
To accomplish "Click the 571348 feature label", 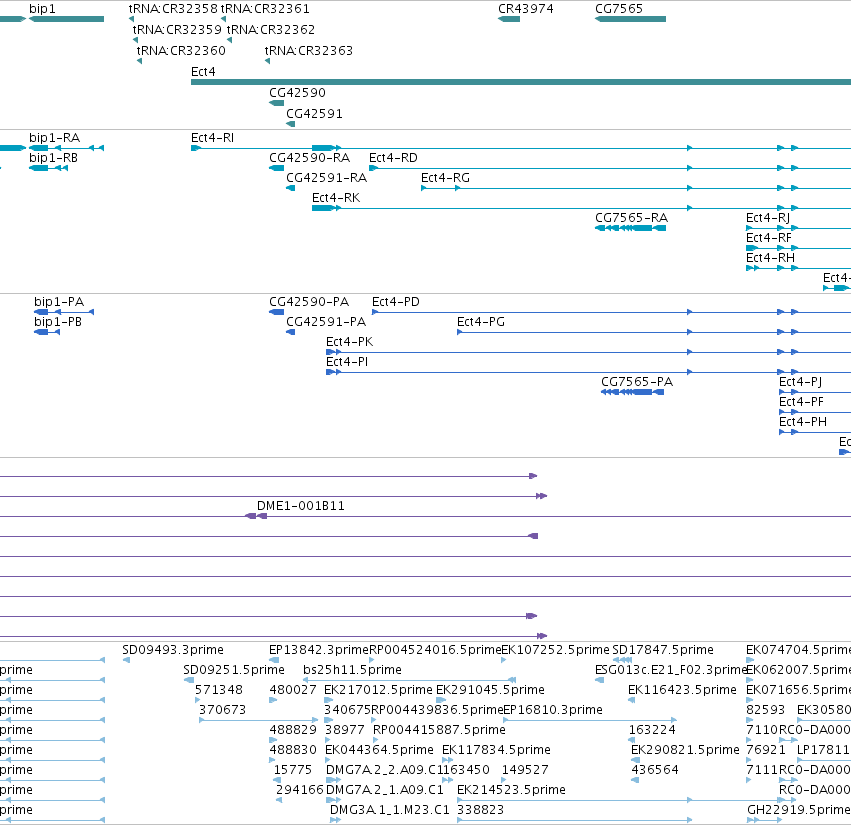I will tap(219, 690).
